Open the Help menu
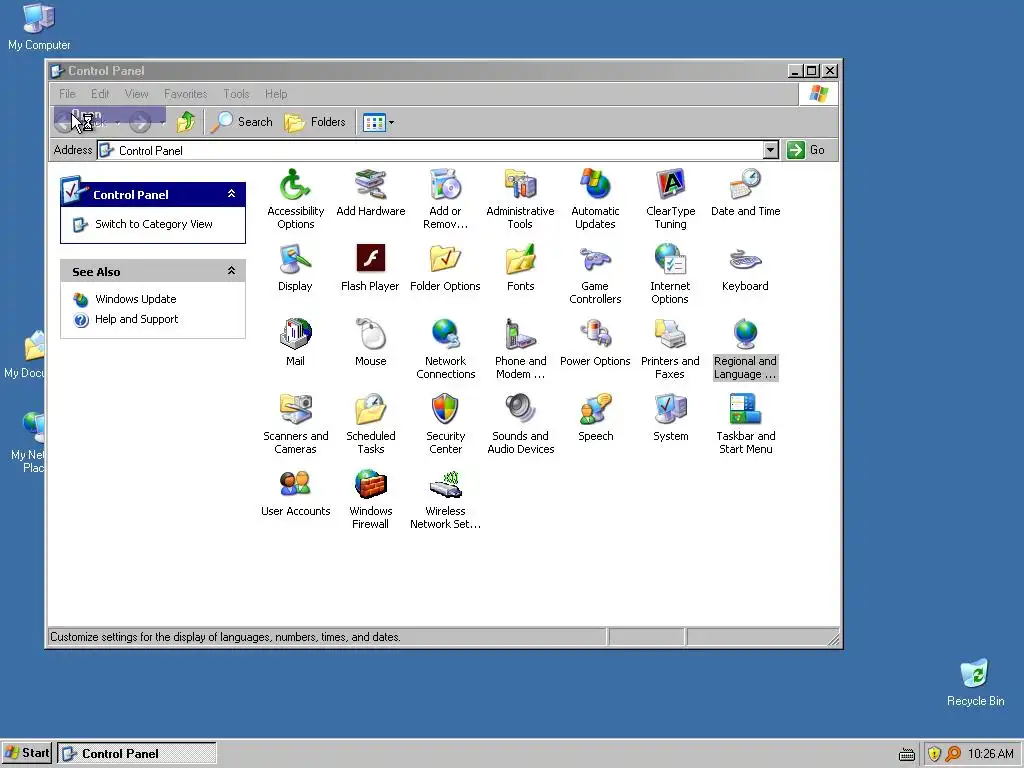 [x=276, y=94]
